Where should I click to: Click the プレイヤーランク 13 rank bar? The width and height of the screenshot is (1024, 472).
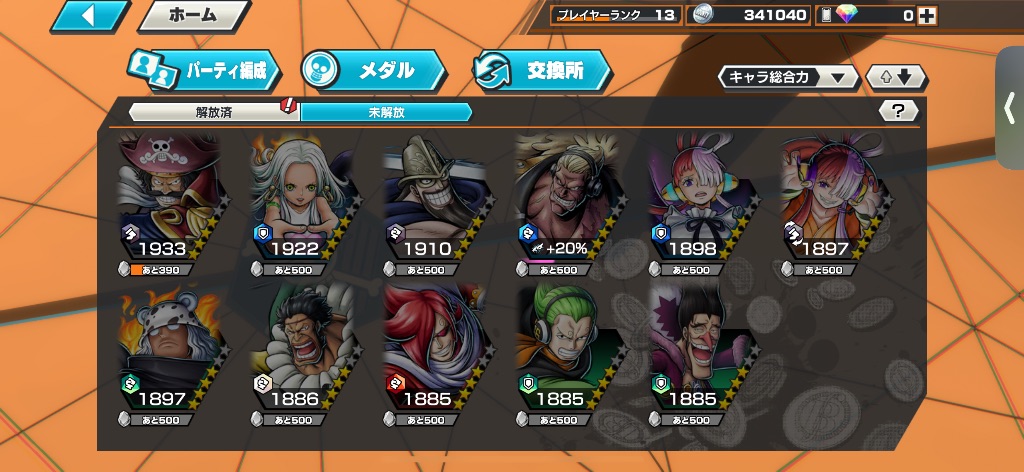[x=615, y=15]
